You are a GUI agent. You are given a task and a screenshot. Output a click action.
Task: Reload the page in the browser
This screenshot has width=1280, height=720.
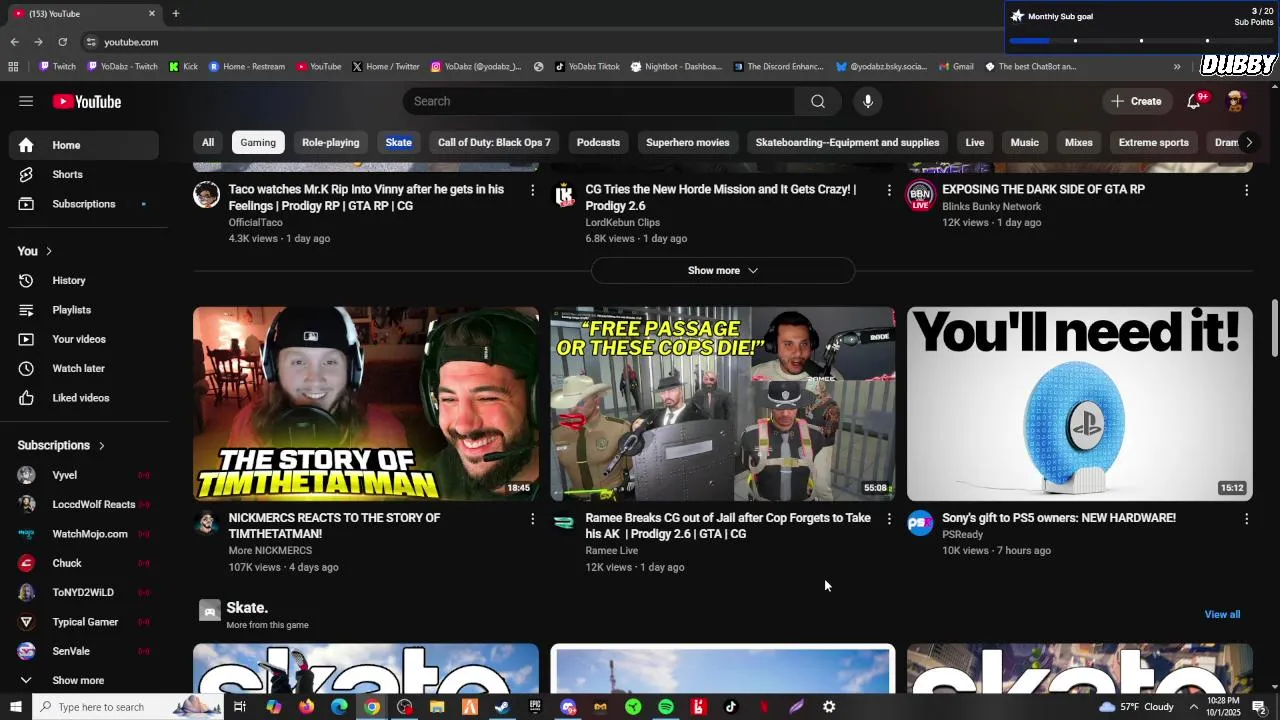tap(62, 42)
